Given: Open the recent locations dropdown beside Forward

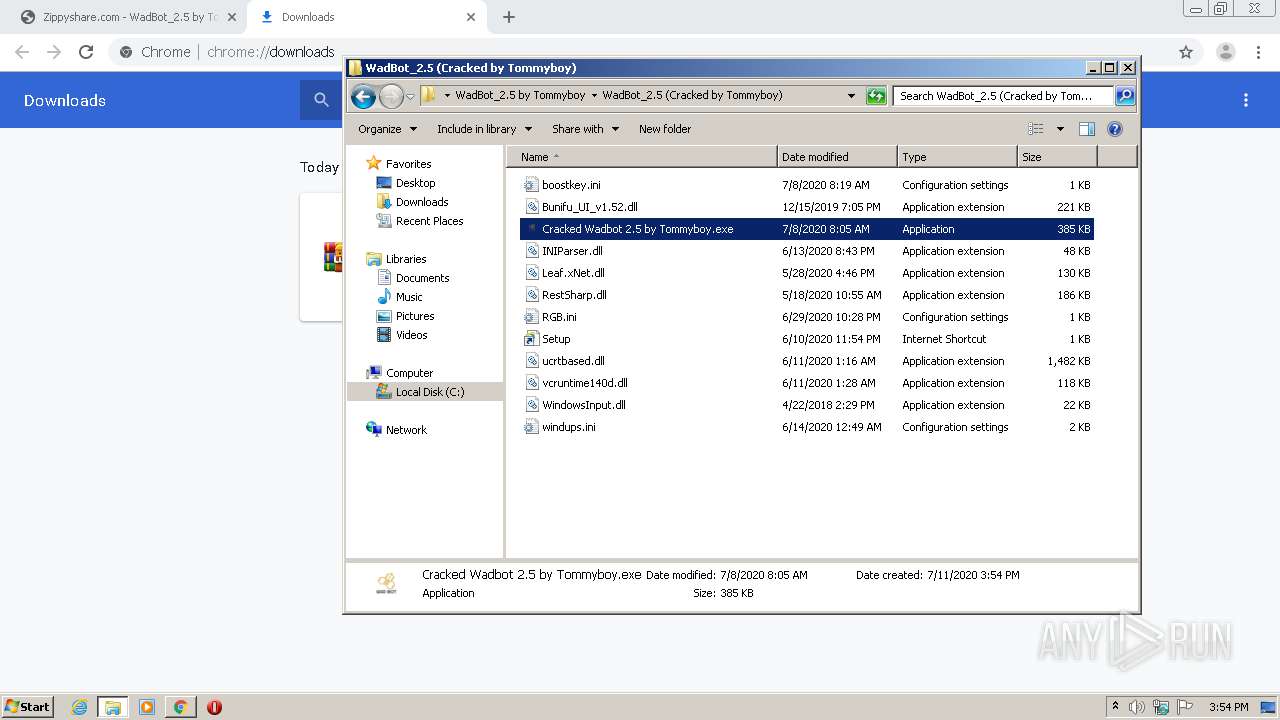Looking at the screenshot, I should pos(410,97).
